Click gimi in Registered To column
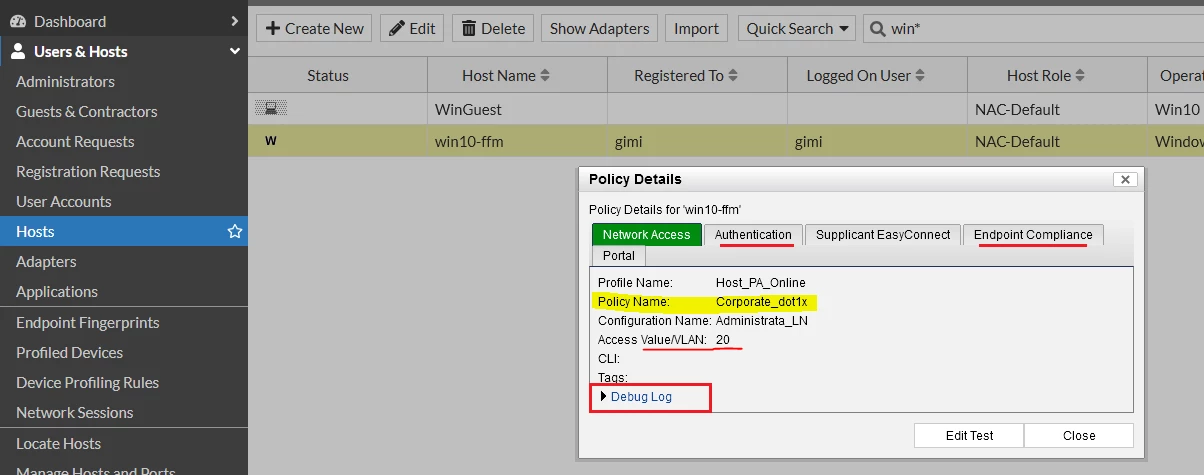The height and width of the screenshot is (475, 1204). (628, 141)
